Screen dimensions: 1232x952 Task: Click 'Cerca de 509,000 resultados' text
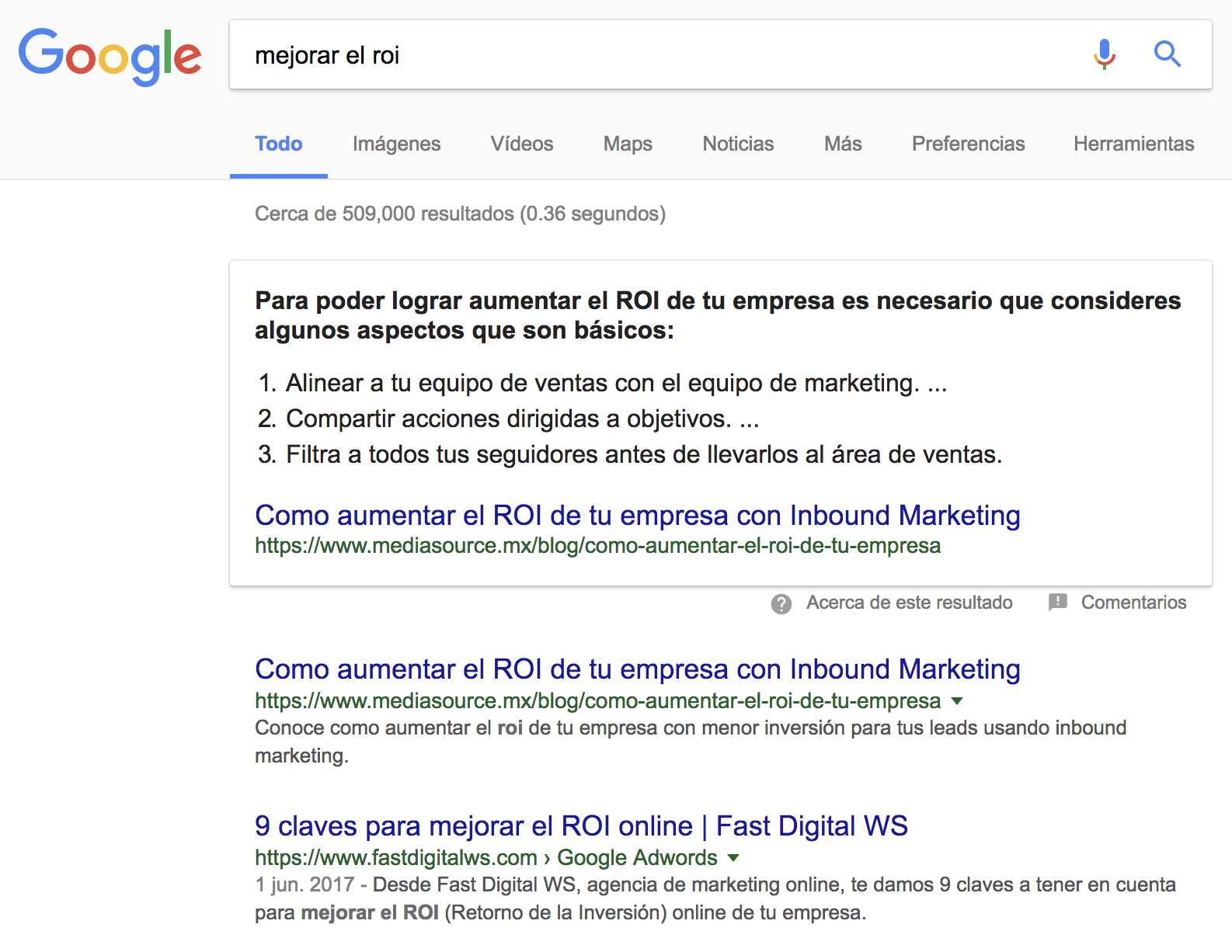[460, 214]
